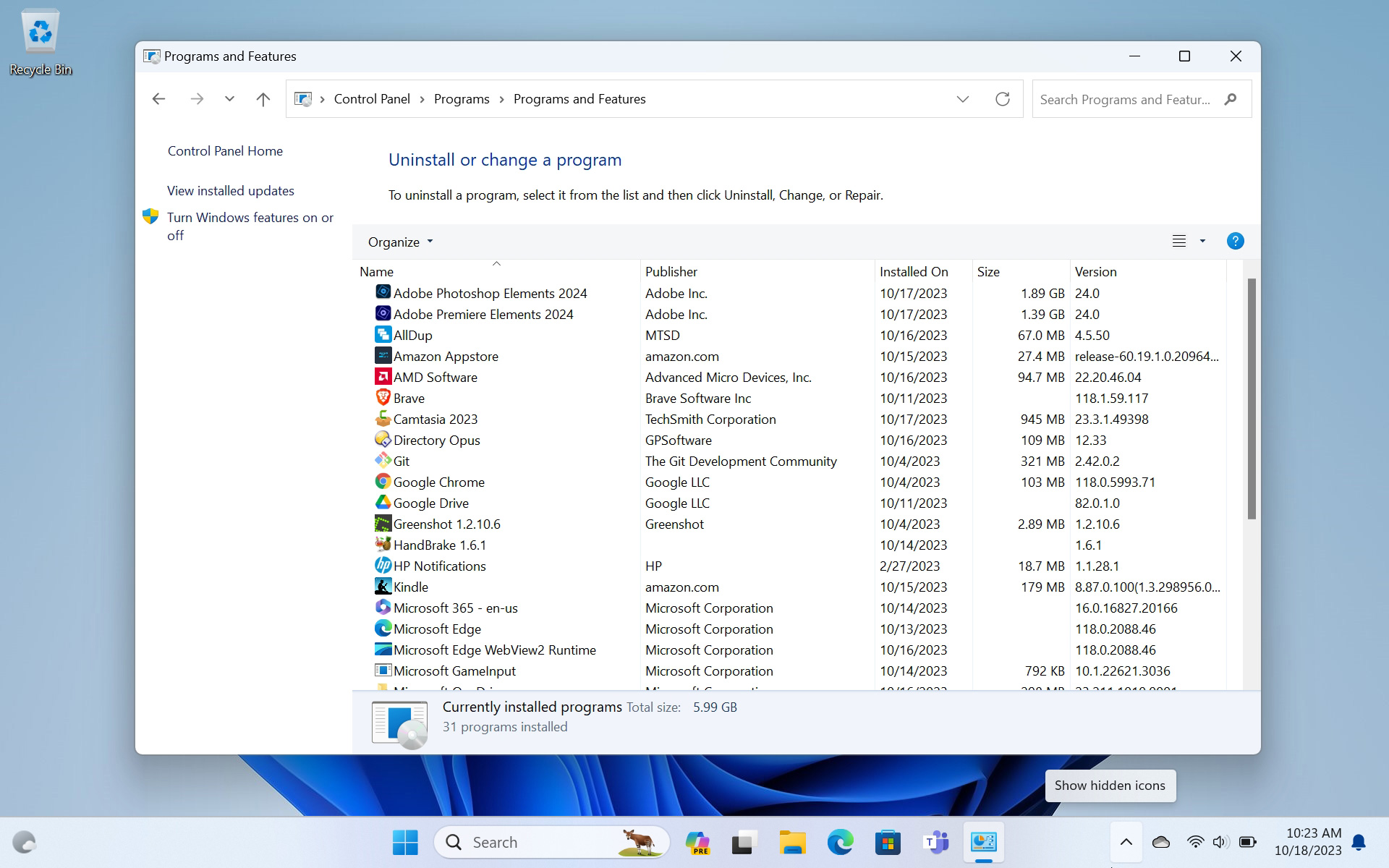Image resolution: width=1389 pixels, height=868 pixels.
Task: Click the refresh icon beside the address bar
Action: (x=1002, y=99)
